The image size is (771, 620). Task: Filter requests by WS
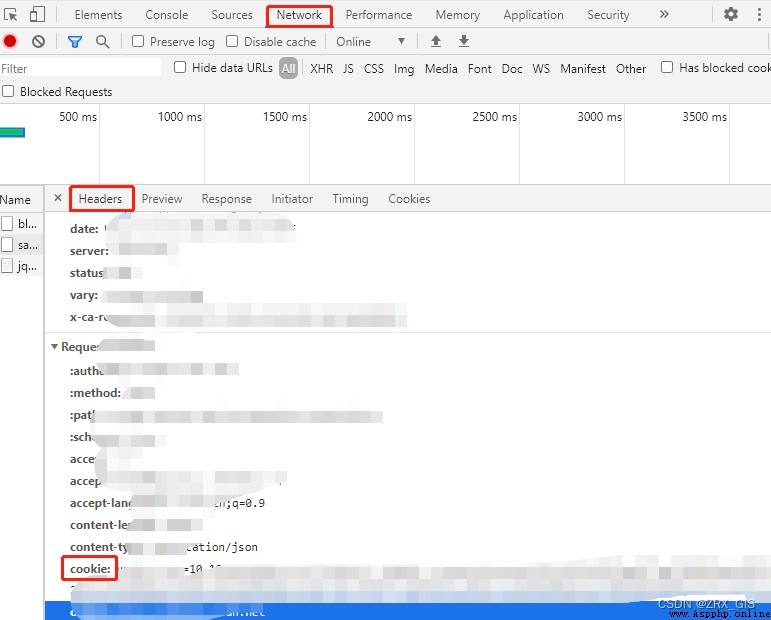[x=541, y=68]
